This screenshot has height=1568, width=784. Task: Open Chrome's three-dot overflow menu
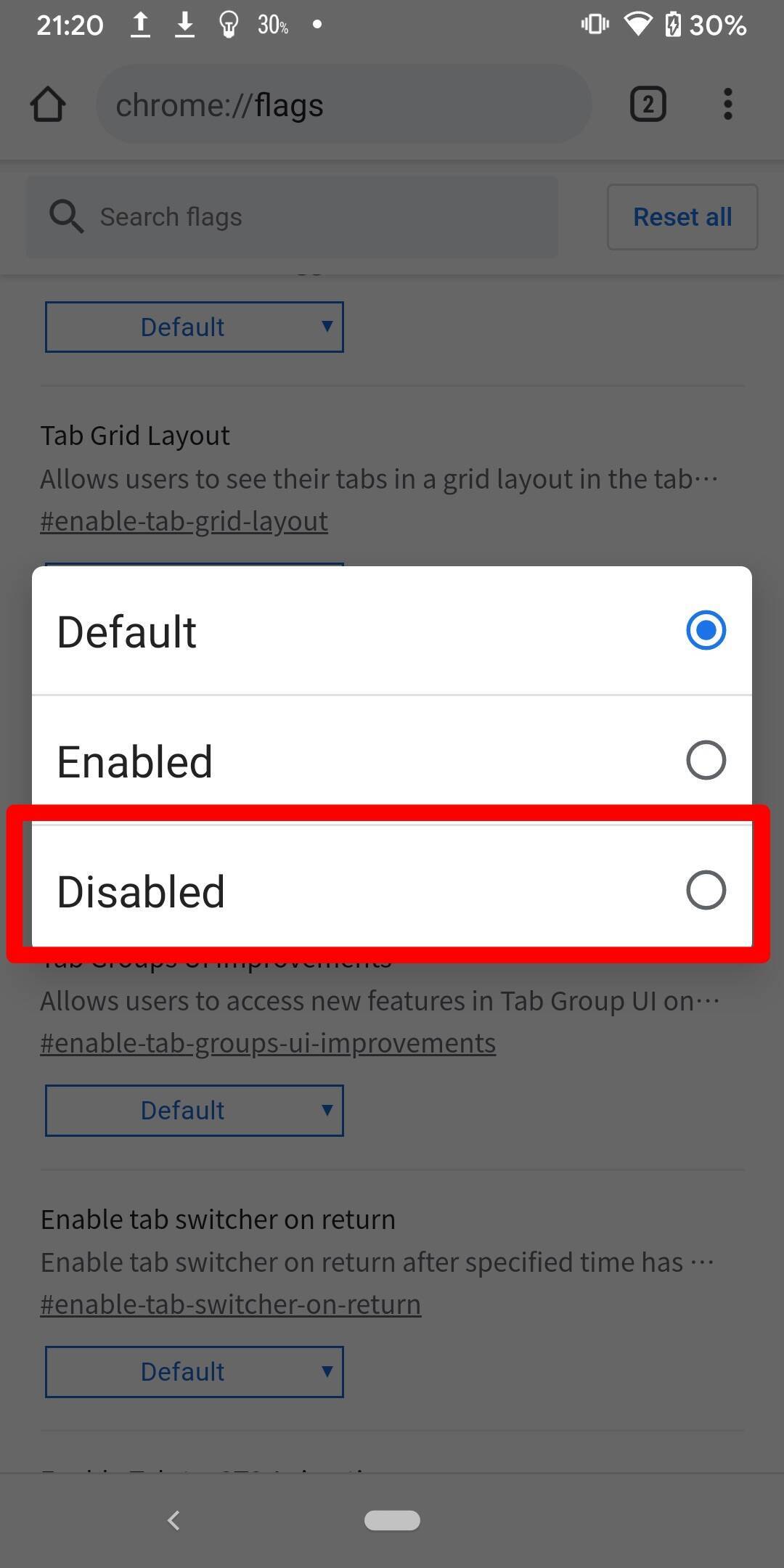click(x=727, y=105)
